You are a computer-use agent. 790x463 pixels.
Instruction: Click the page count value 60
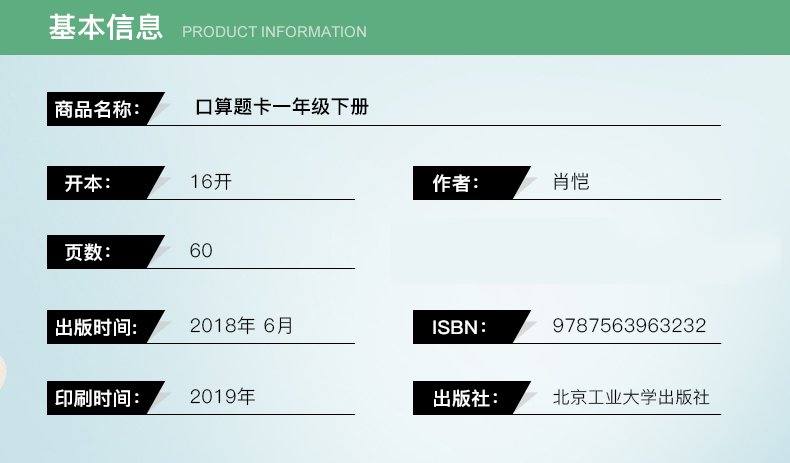tap(201, 251)
